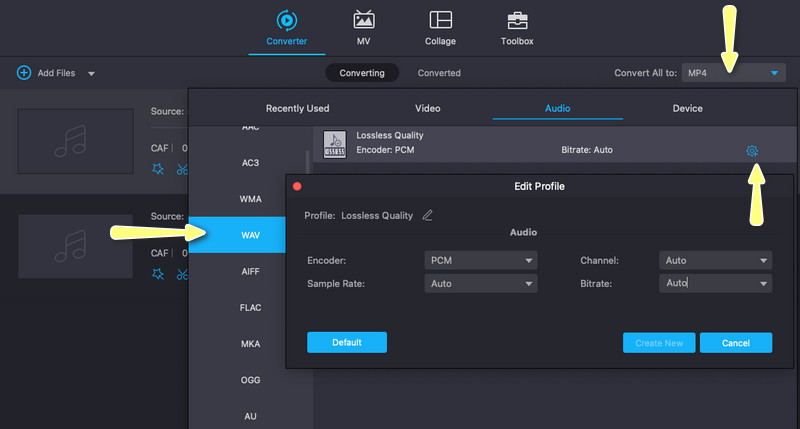Select the Device tab

pos(687,108)
